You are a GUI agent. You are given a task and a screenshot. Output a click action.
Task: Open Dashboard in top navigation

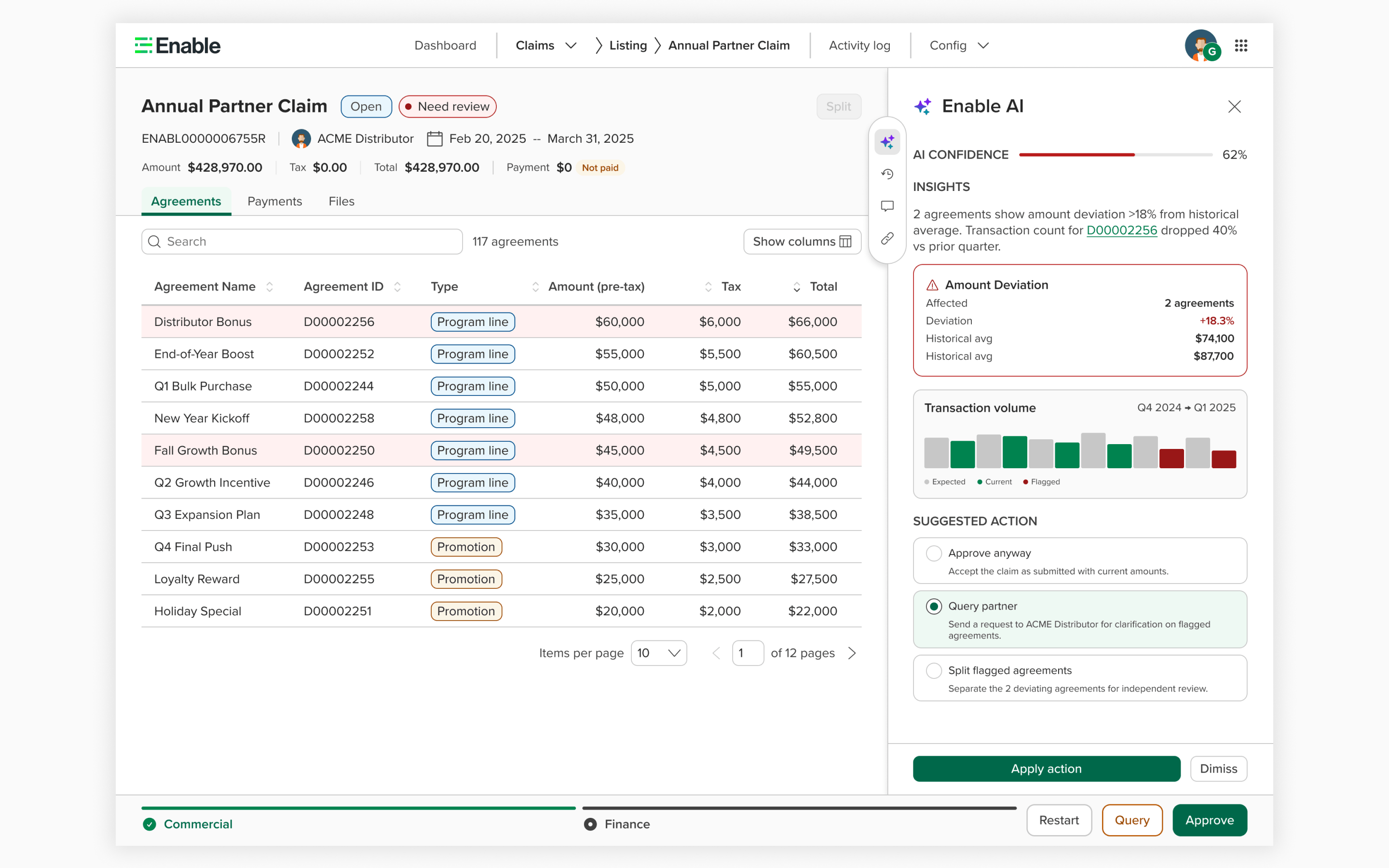[446, 45]
